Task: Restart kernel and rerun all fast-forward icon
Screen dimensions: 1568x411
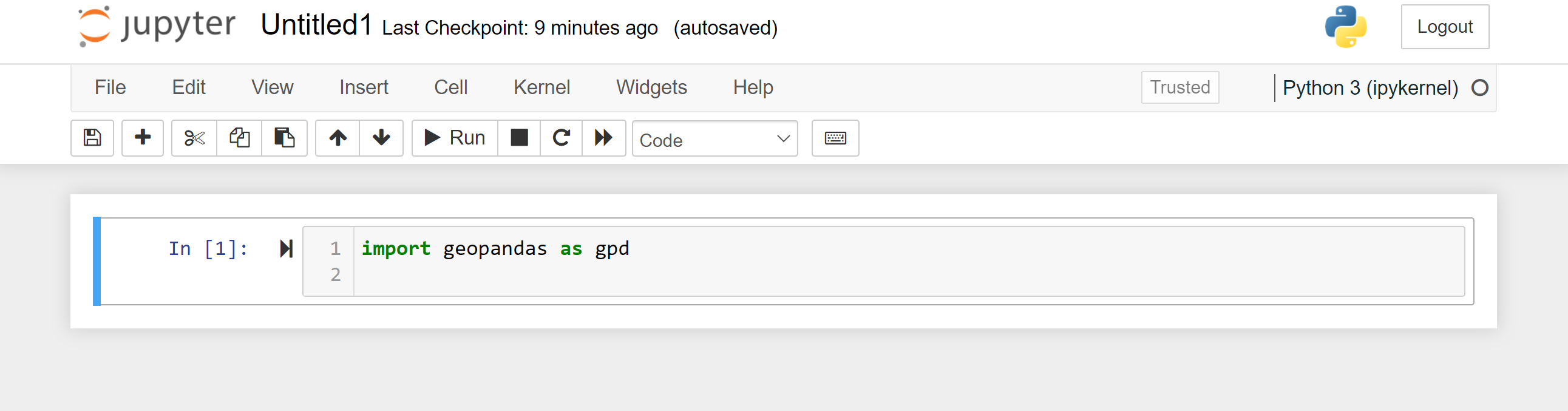Action: (603, 138)
